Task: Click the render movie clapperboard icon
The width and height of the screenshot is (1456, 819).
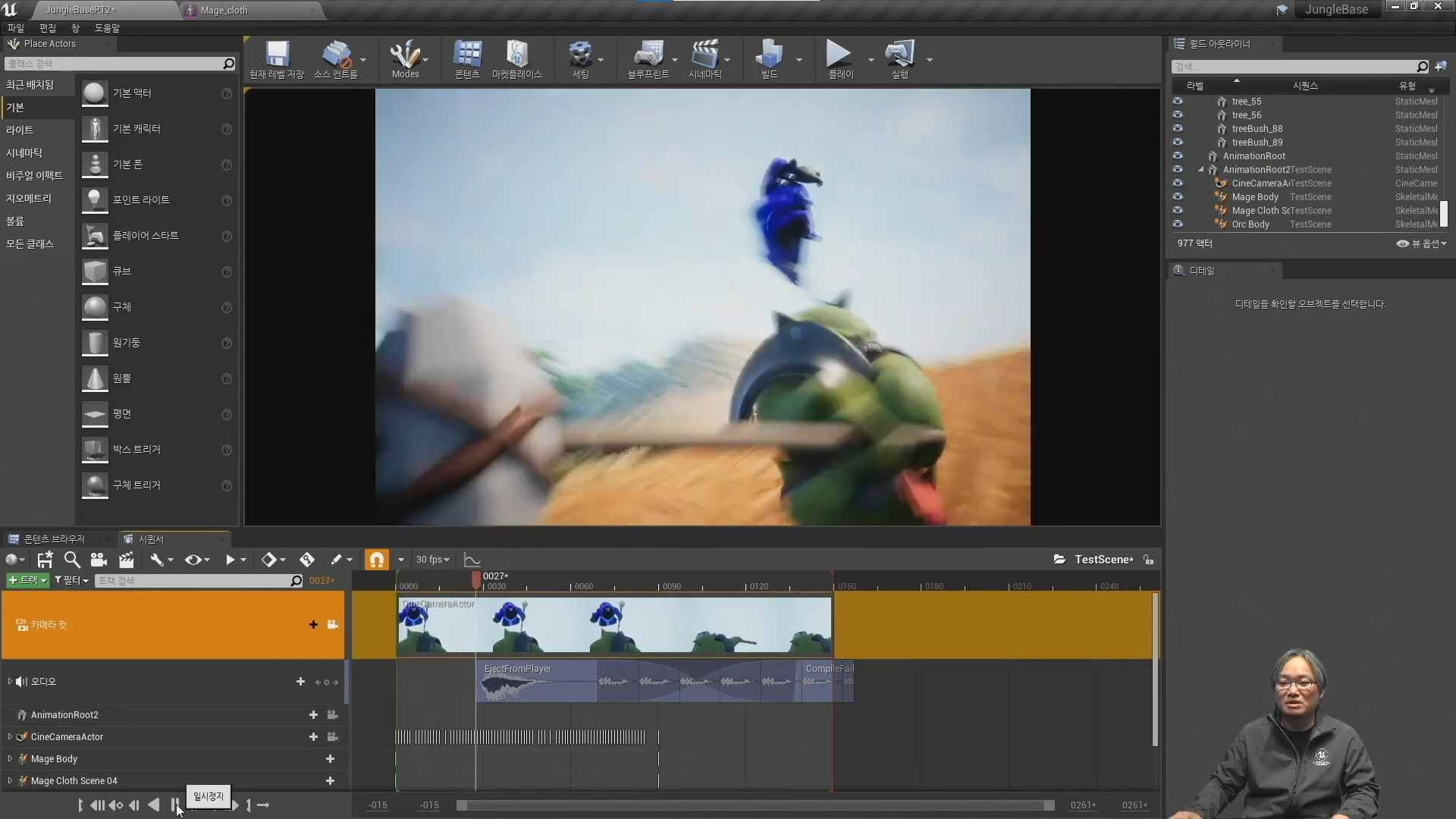Action: [126, 560]
